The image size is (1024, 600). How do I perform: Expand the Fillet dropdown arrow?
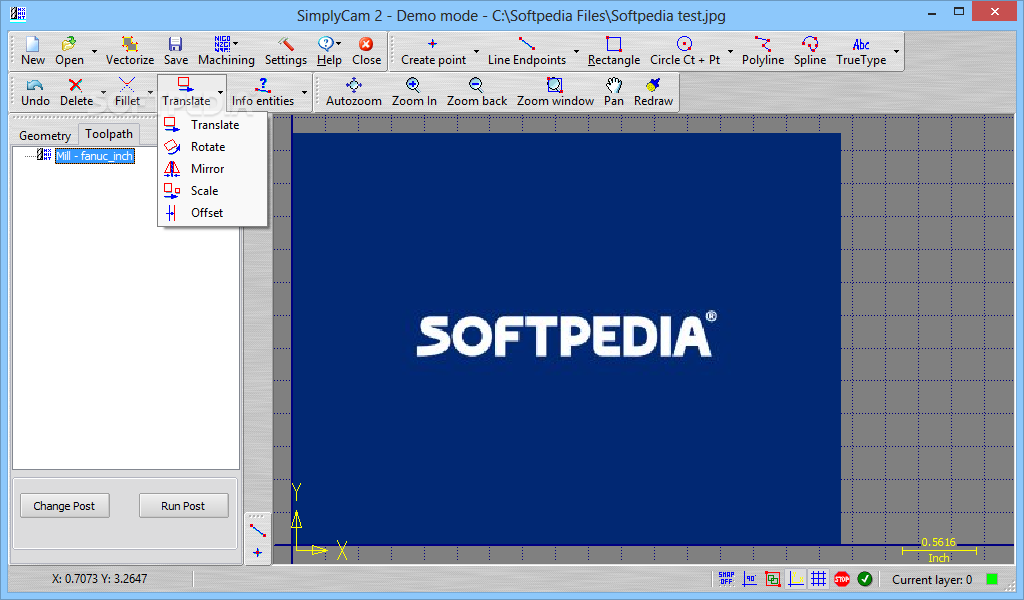[x=150, y=93]
